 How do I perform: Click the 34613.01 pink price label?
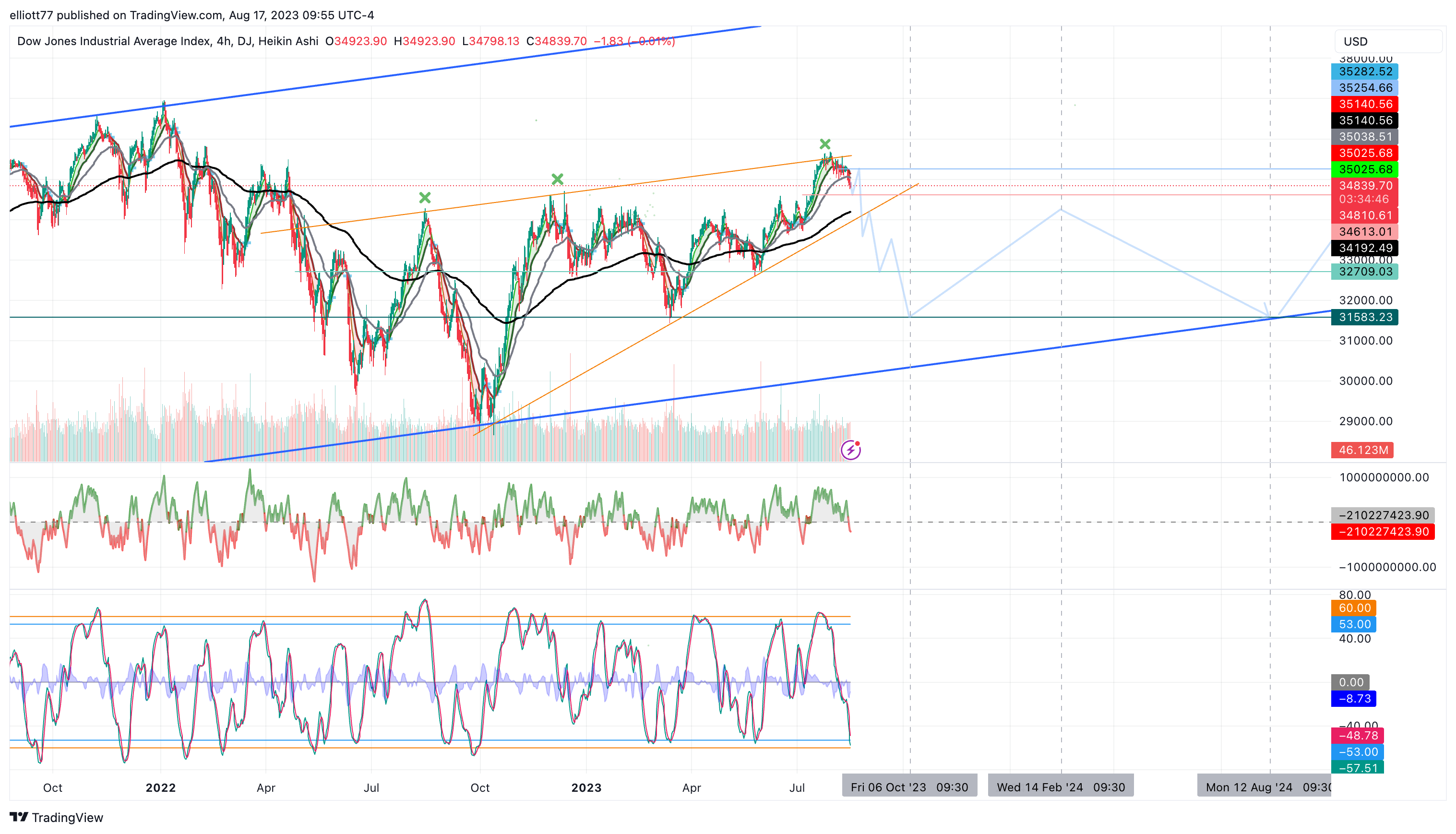pyautogui.click(x=1364, y=232)
